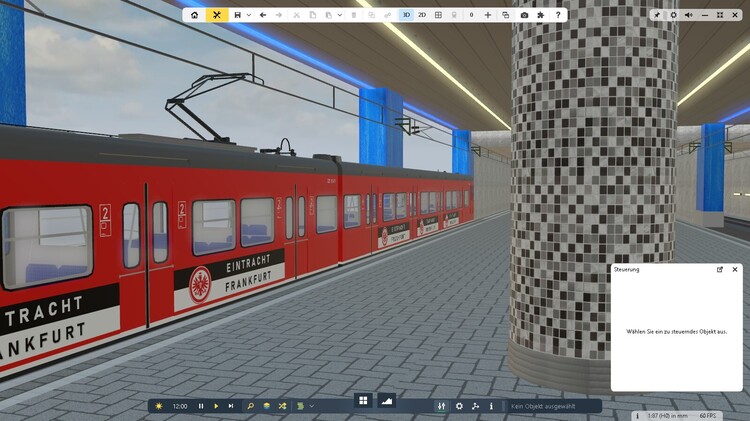750x421 pixels.
Task: Change time of day with the sun icon
Action: [x=159, y=406]
